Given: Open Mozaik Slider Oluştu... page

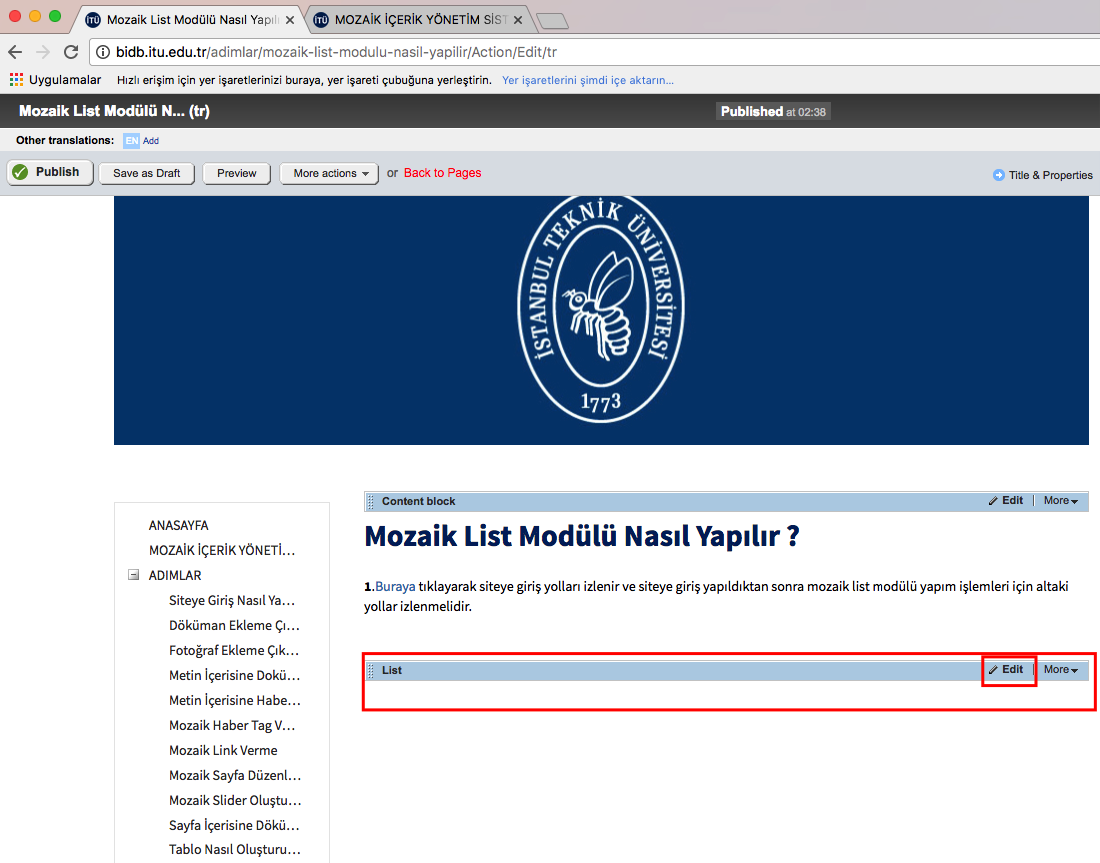Looking at the screenshot, I should [x=235, y=801].
